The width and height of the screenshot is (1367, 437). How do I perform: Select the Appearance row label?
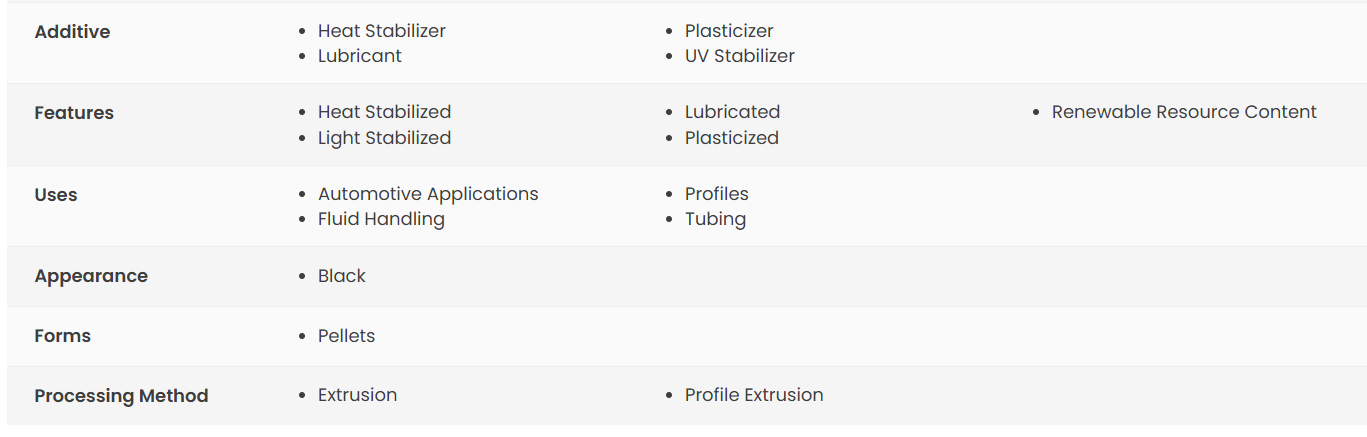pyautogui.click(x=91, y=276)
